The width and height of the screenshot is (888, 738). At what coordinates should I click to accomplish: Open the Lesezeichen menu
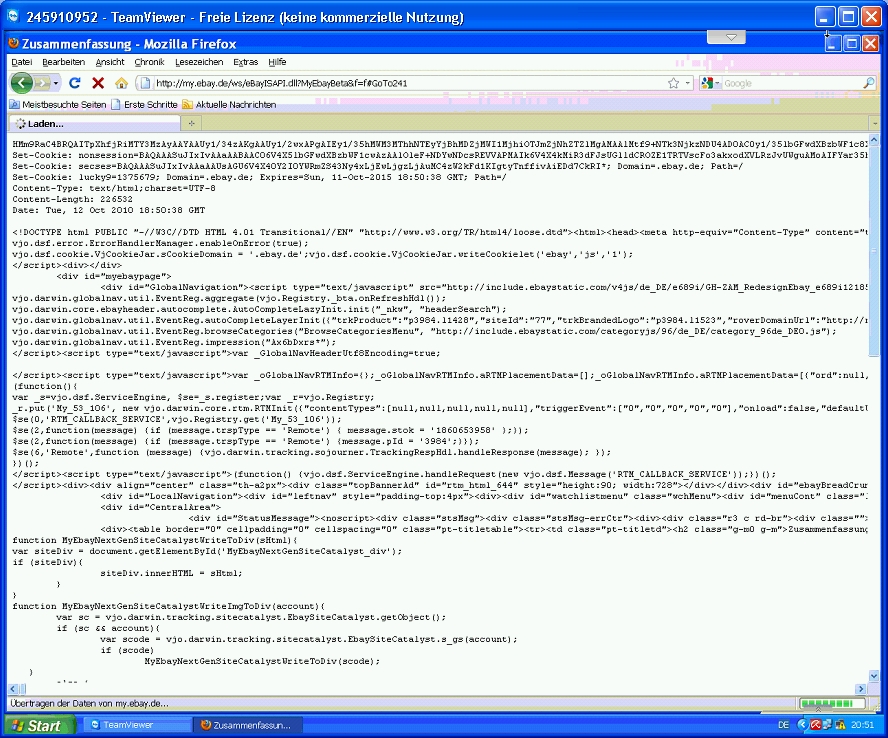[x=199, y=62]
